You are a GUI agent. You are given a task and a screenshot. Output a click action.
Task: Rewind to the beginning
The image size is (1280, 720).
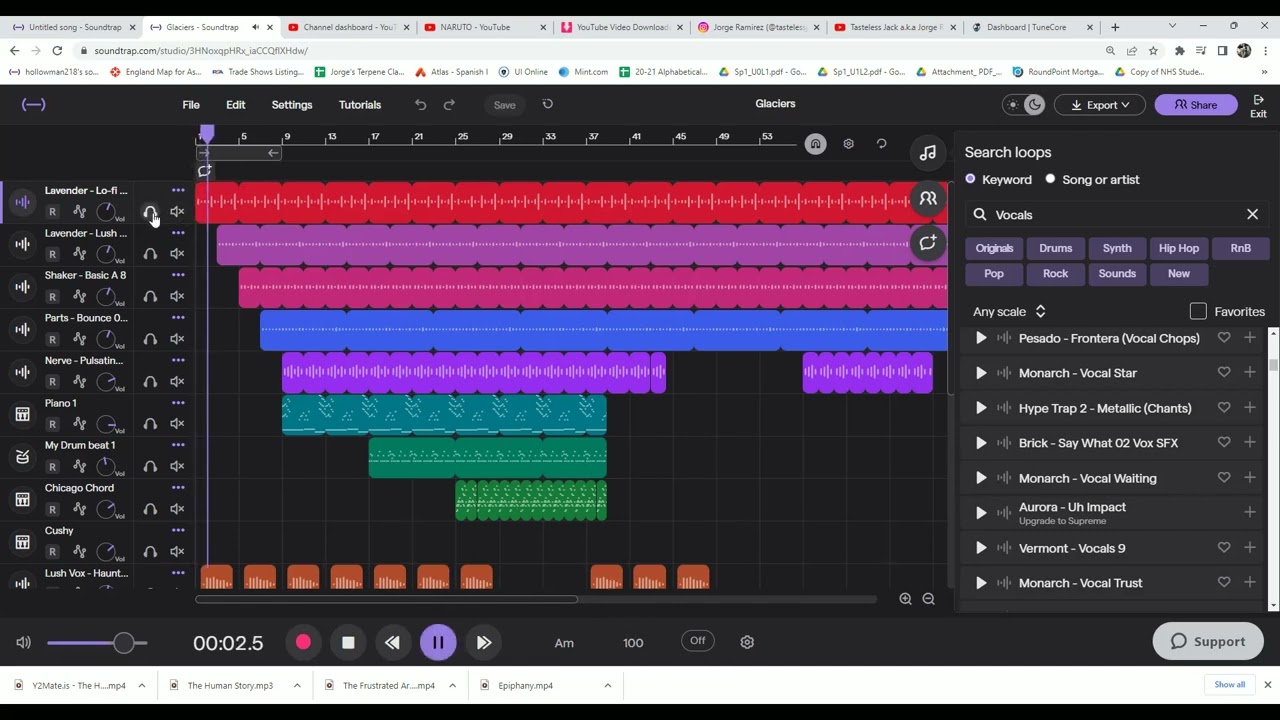[392, 643]
